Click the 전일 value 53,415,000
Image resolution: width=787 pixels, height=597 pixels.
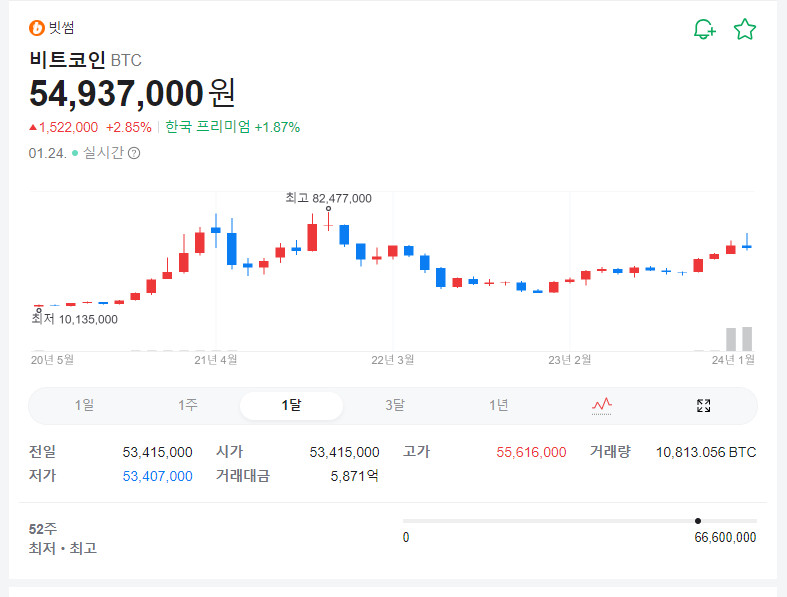coord(158,452)
